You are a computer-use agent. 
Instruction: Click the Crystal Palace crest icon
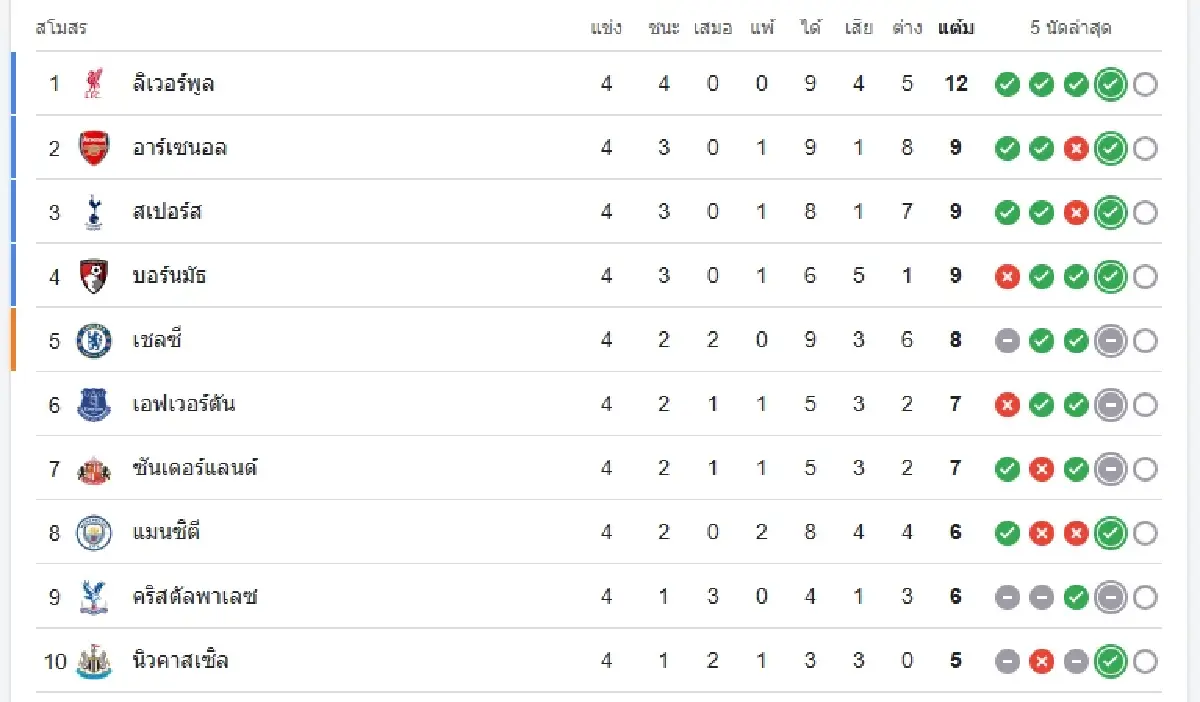click(x=94, y=597)
